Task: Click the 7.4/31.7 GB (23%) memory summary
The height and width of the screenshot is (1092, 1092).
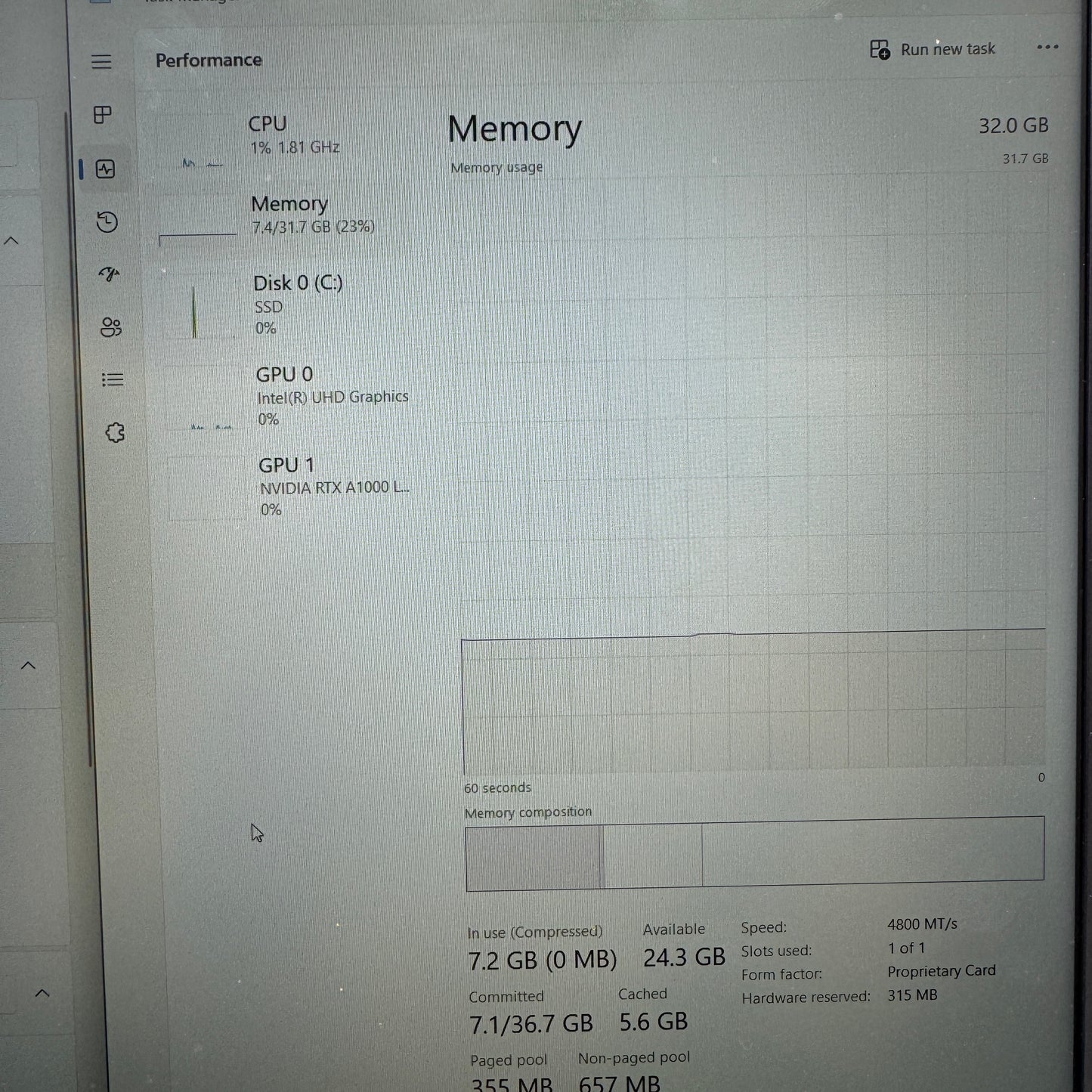Action: (x=313, y=227)
